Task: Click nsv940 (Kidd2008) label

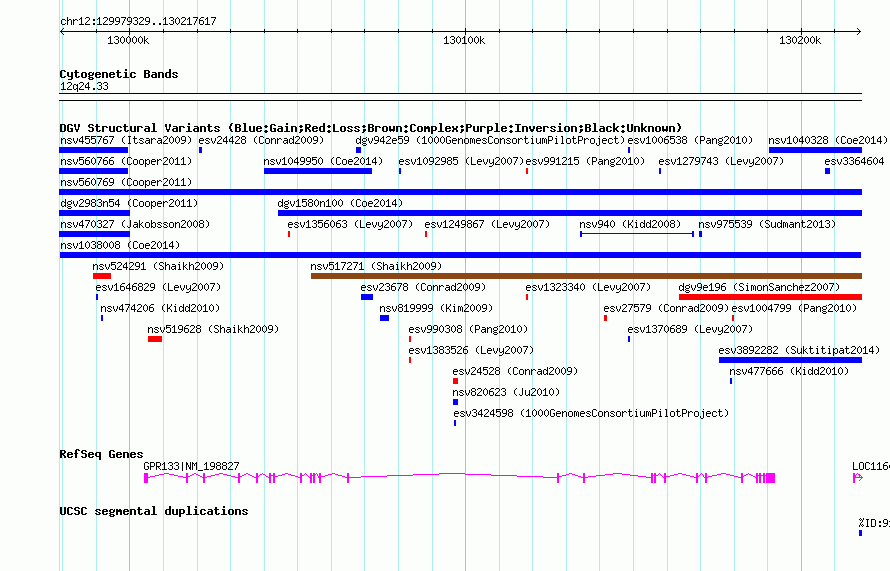Action: (x=630, y=224)
